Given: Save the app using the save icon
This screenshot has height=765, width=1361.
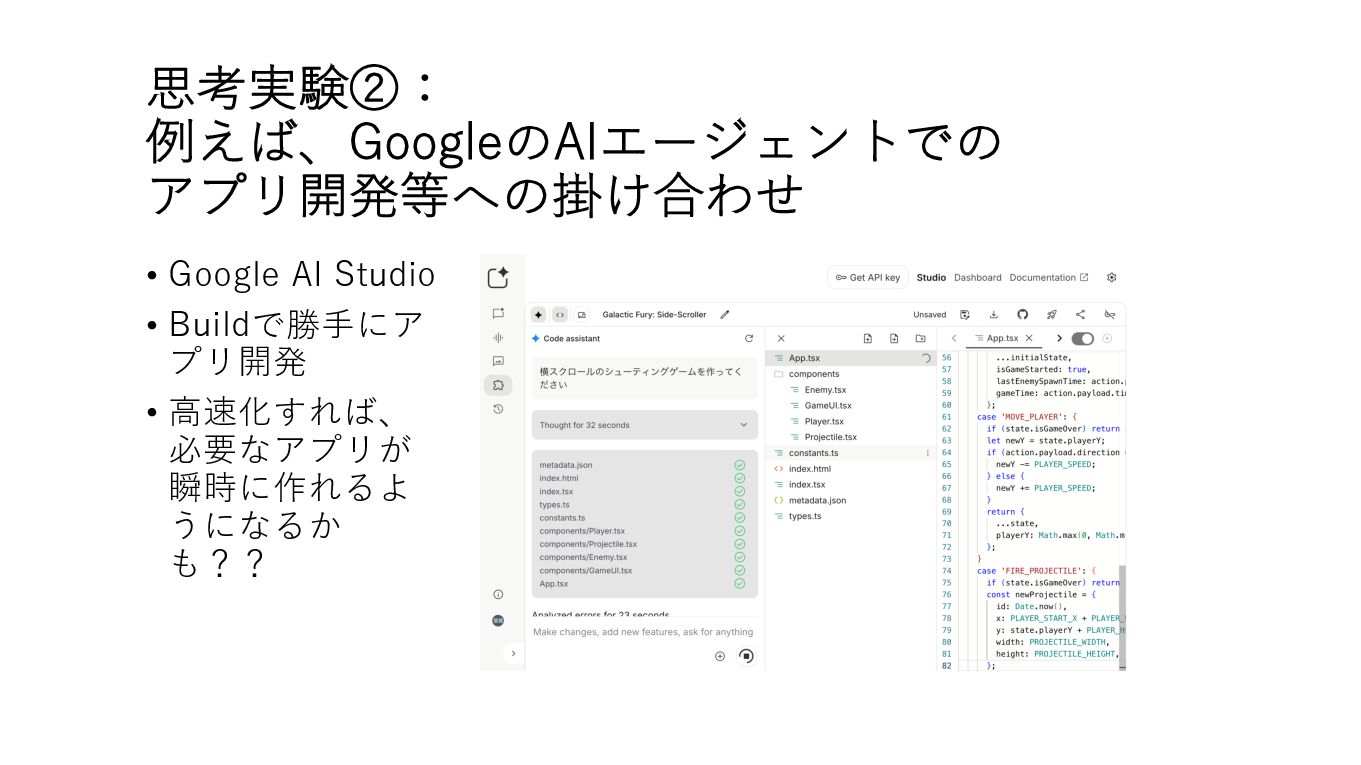Looking at the screenshot, I should point(965,314).
